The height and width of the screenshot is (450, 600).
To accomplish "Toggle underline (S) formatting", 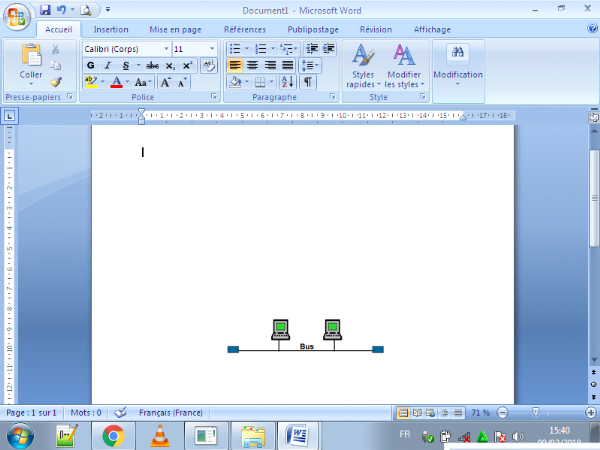I will [126, 65].
